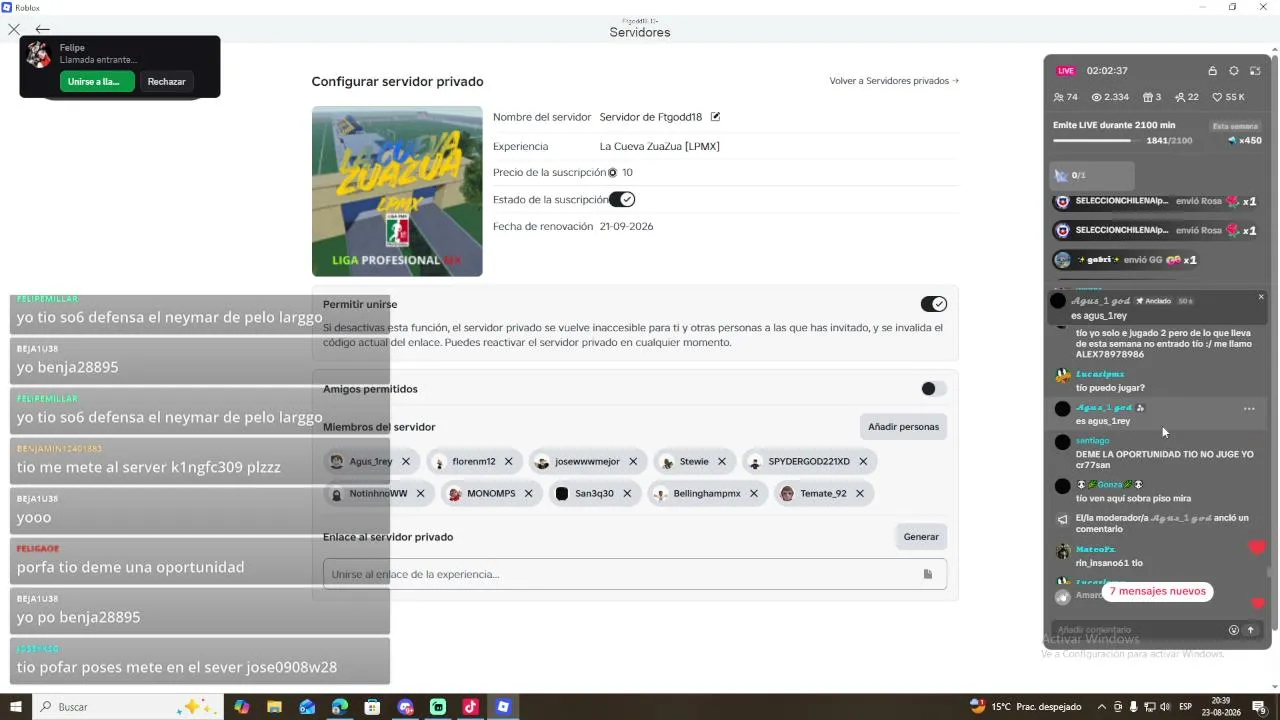
Task: Jump to the 7 new messages
Action: click(x=1157, y=591)
